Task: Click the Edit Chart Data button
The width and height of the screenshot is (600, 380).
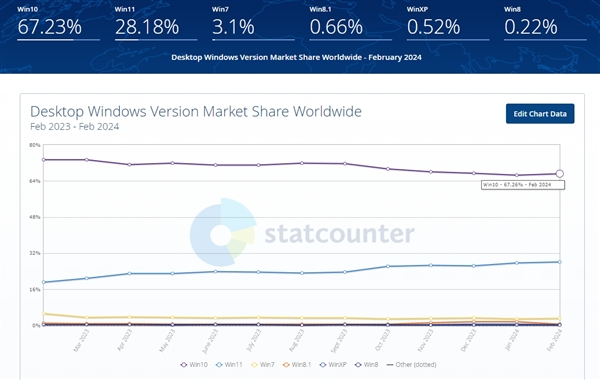Action: (540, 114)
